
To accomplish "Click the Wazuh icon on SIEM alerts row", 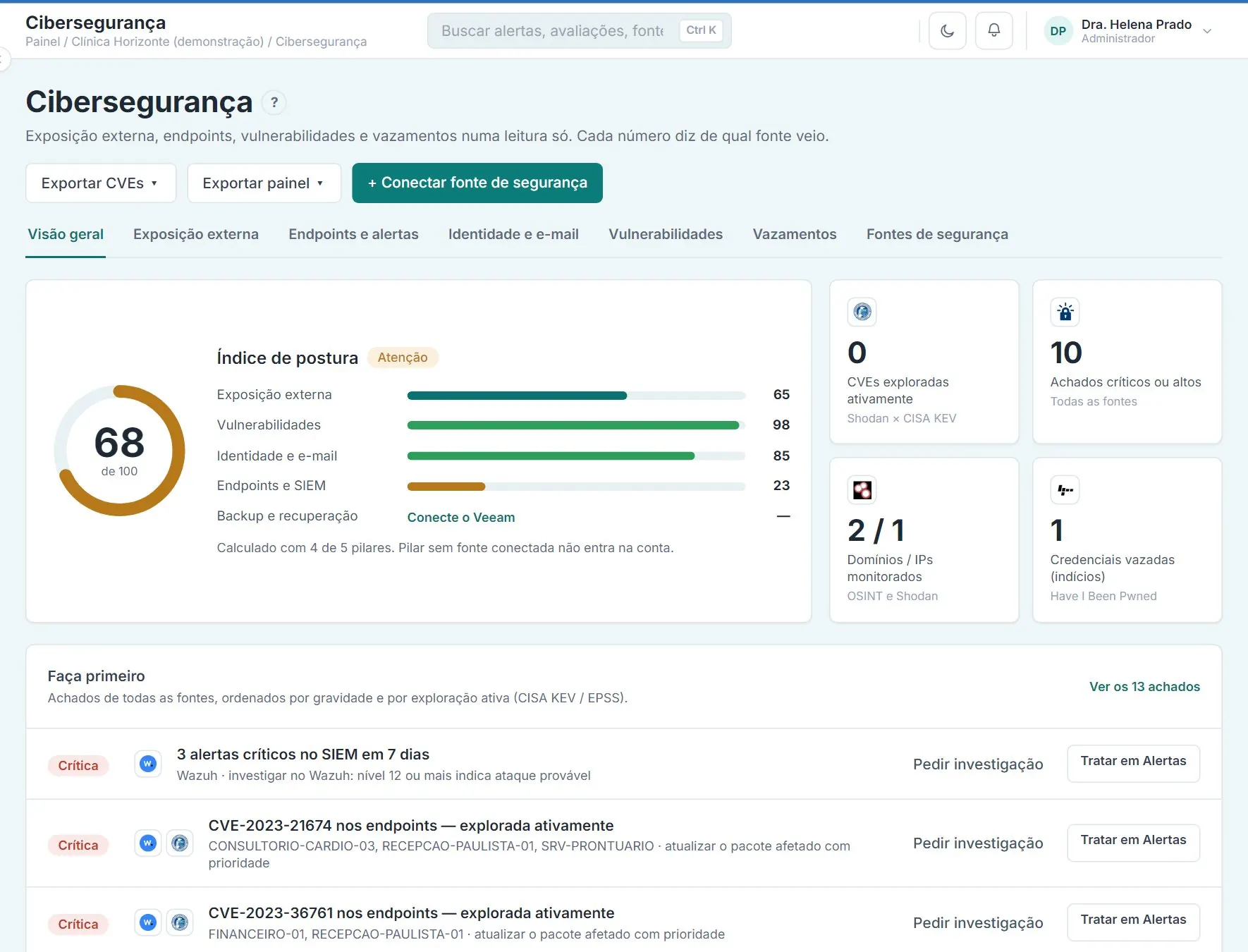I will click(148, 764).
